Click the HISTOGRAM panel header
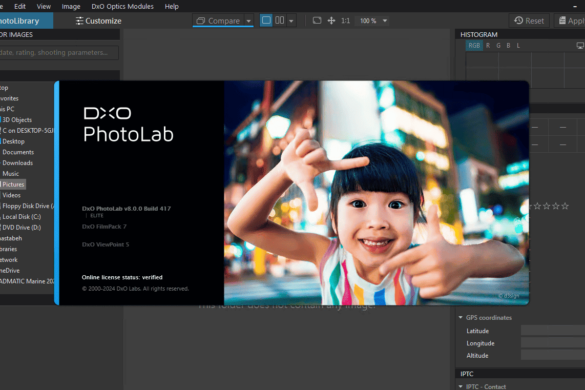 pyautogui.click(x=520, y=35)
